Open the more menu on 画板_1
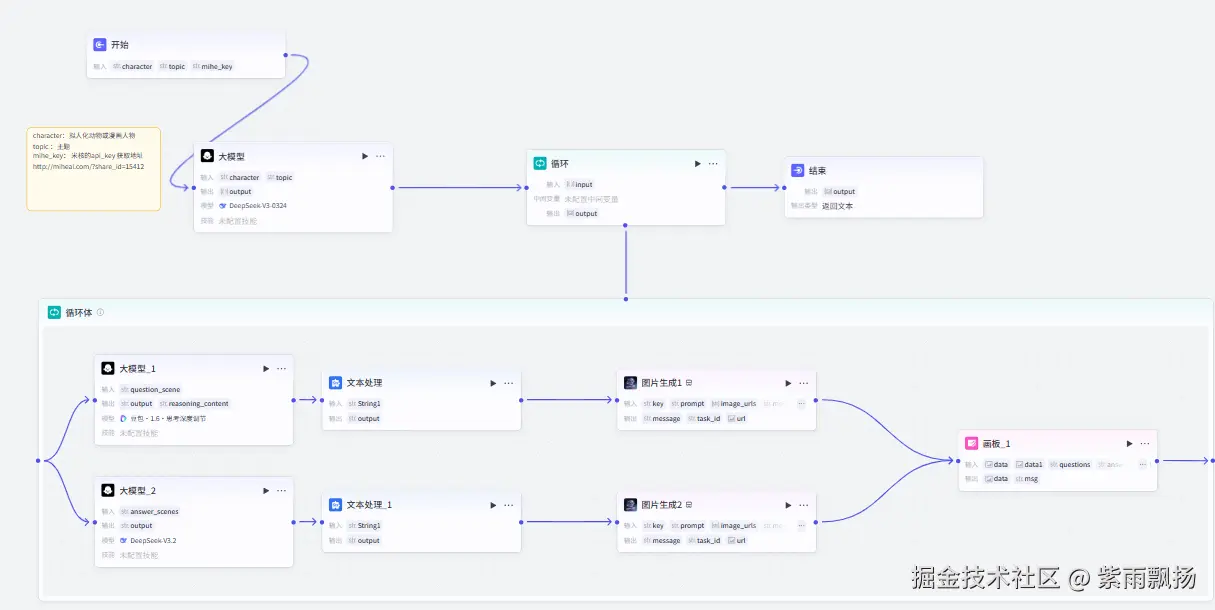The width and height of the screenshot is (1215, 610). coord(1144,443)
